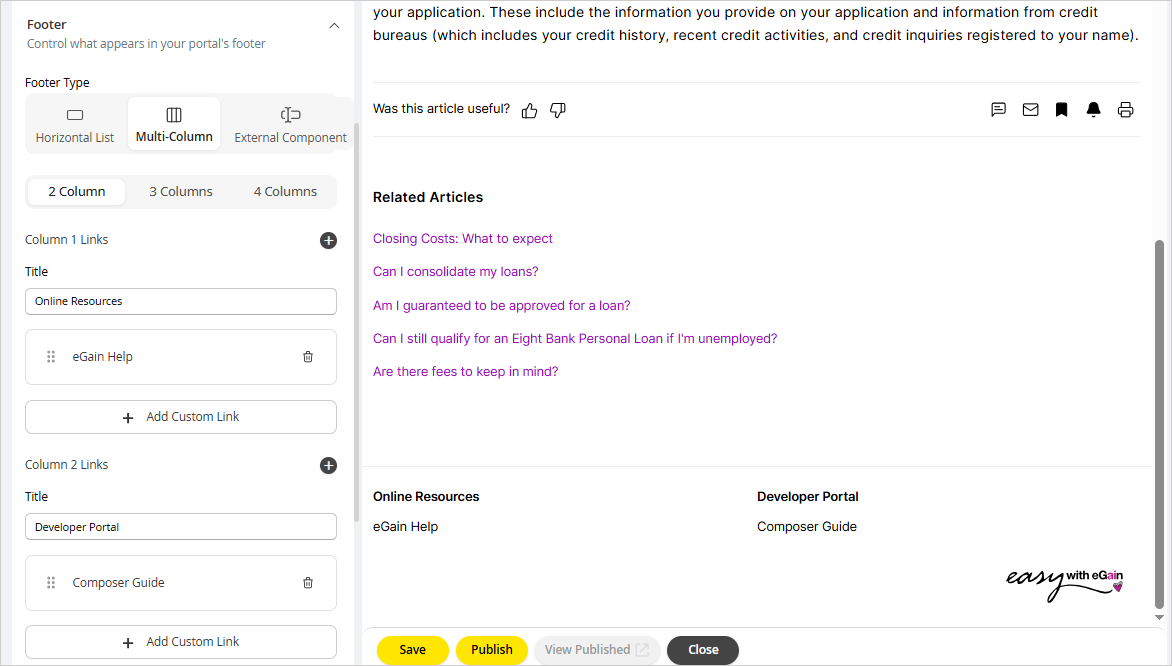Image resolution: width=1172 pixels, height=666 pixels.
Task: Select the Horizontal List footer type
Action: [75, 125]
